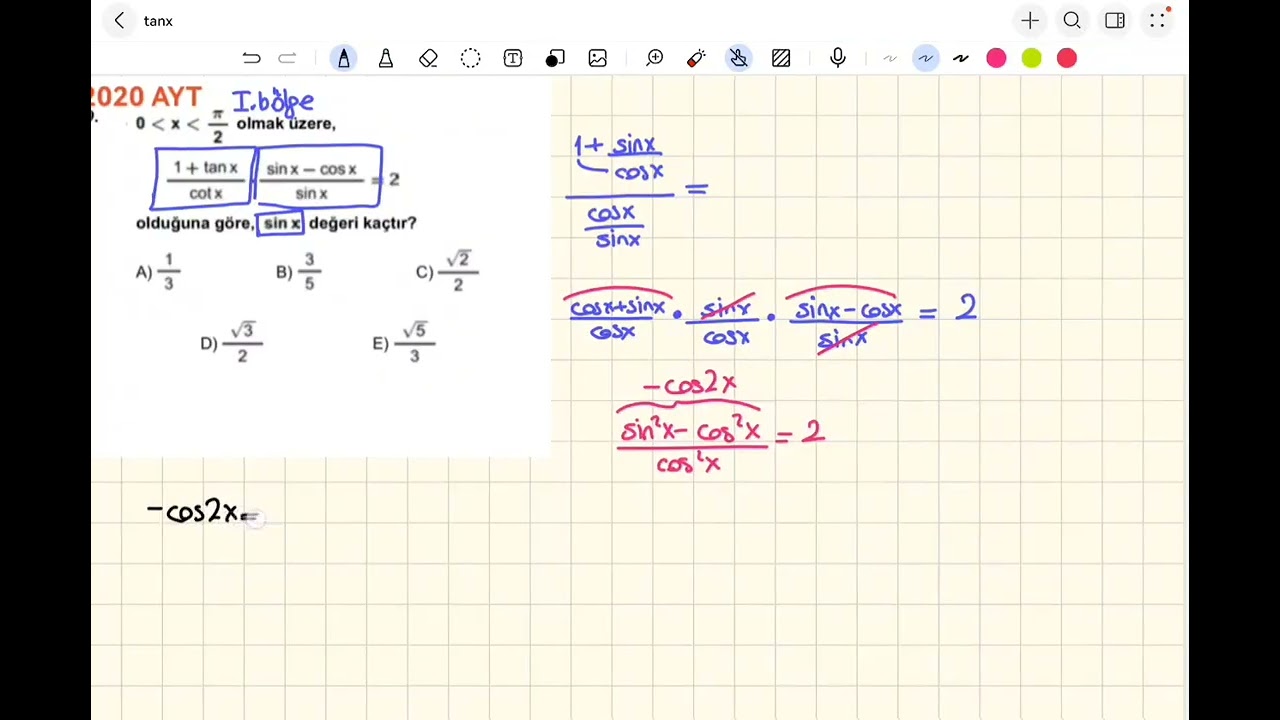1280x720 pixels.
Task: Click the boxed '1 + tan x / cot x' fraction
Action: point(205,179)
